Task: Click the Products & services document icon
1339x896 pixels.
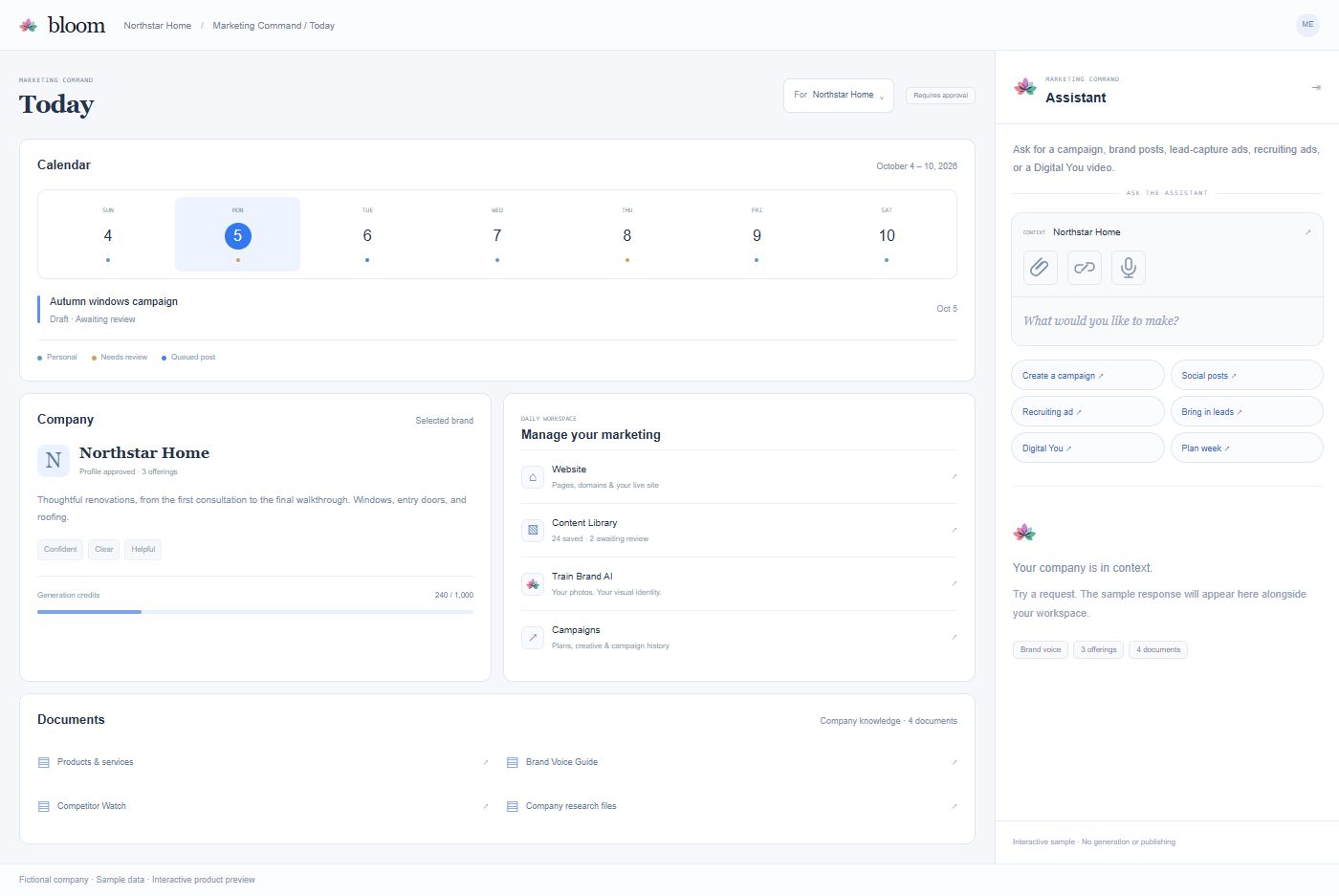Action: (43, 762)
